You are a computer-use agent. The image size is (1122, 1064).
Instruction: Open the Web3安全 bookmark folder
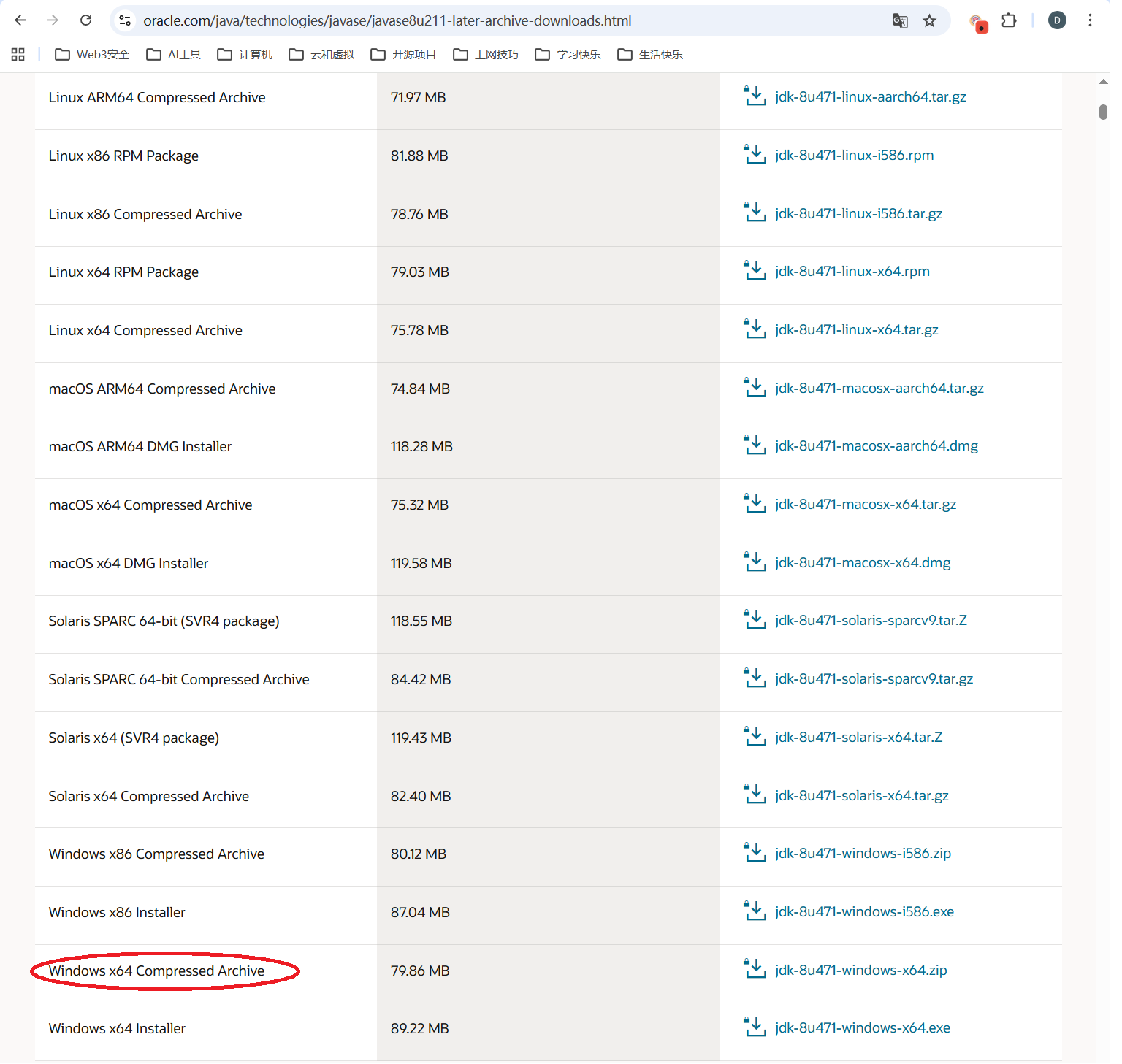coord(92,55)
